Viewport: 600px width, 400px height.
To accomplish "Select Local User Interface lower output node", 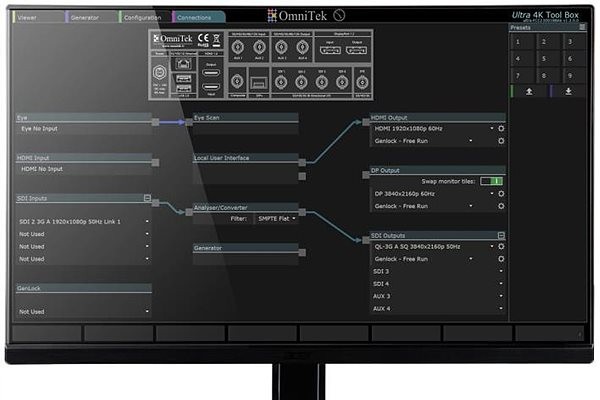I will (x=302, y=176).
